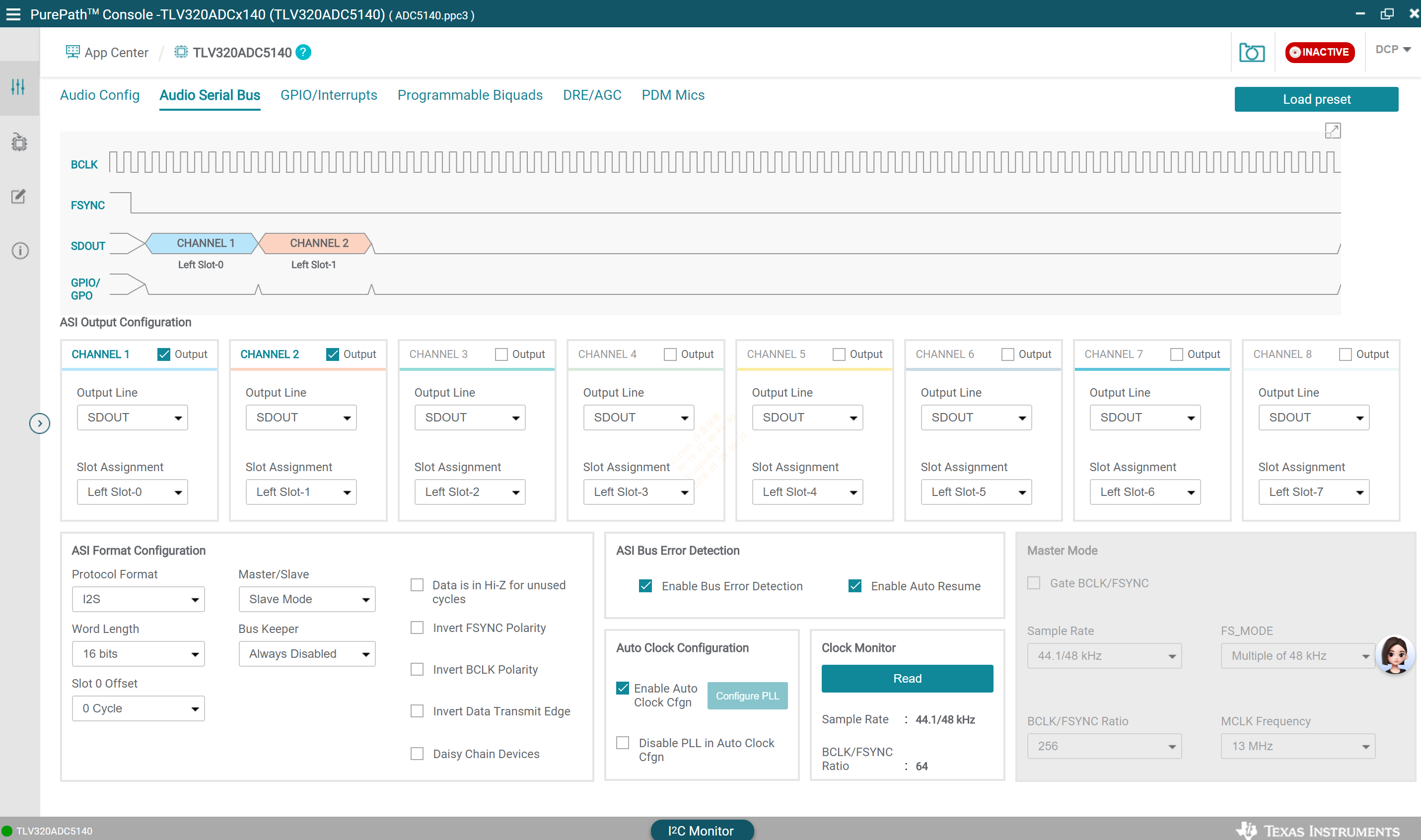Click CHANNEL 2 block in SDOUT diagram
1421x840 pixels.
[x=316, y=243]
